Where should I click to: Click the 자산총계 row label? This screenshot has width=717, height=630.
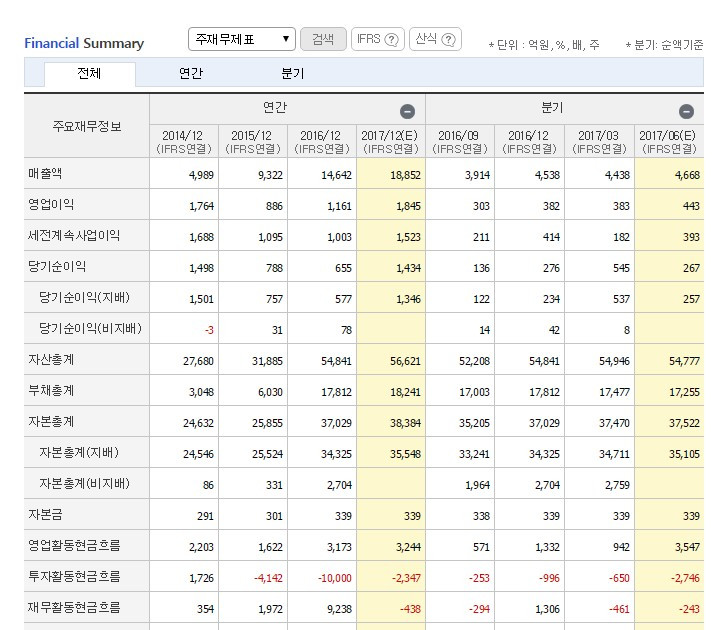(51, 359)
